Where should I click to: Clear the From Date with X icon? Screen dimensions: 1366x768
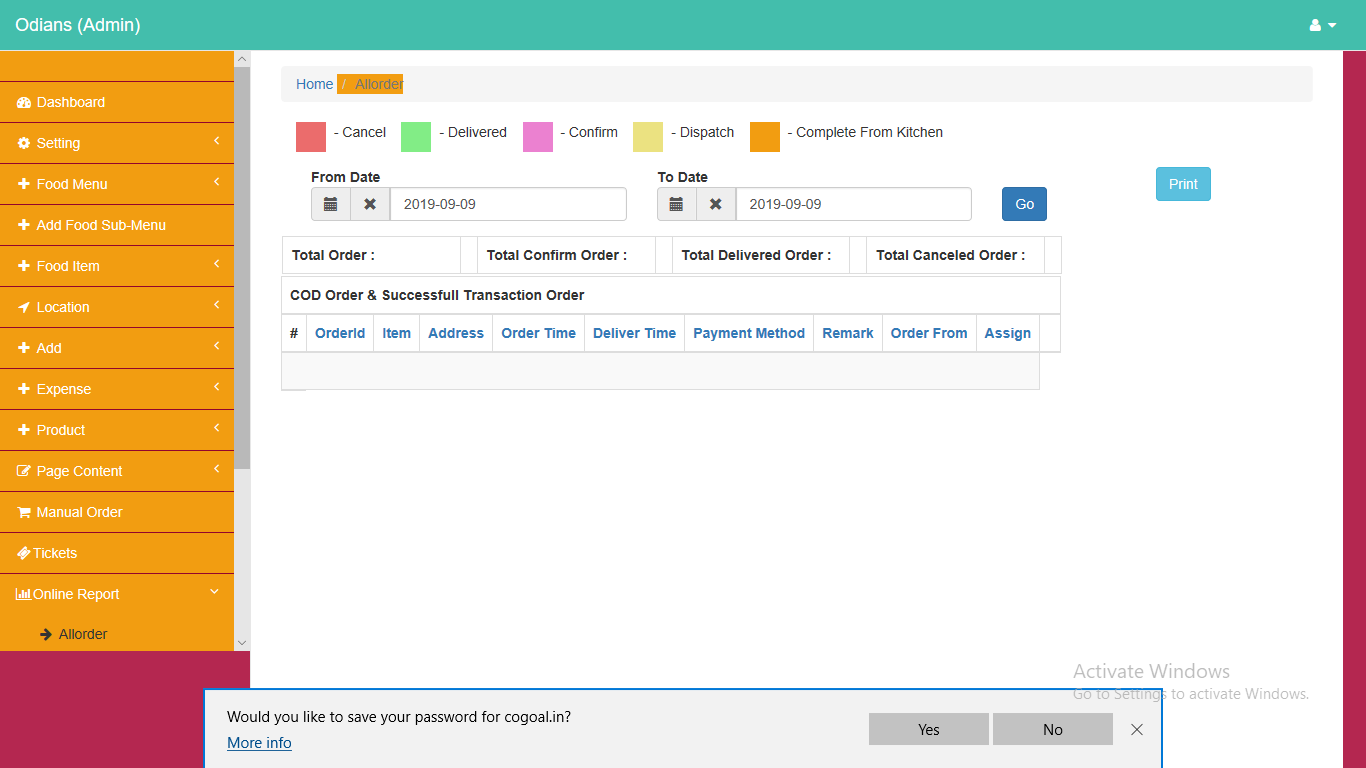370,204
